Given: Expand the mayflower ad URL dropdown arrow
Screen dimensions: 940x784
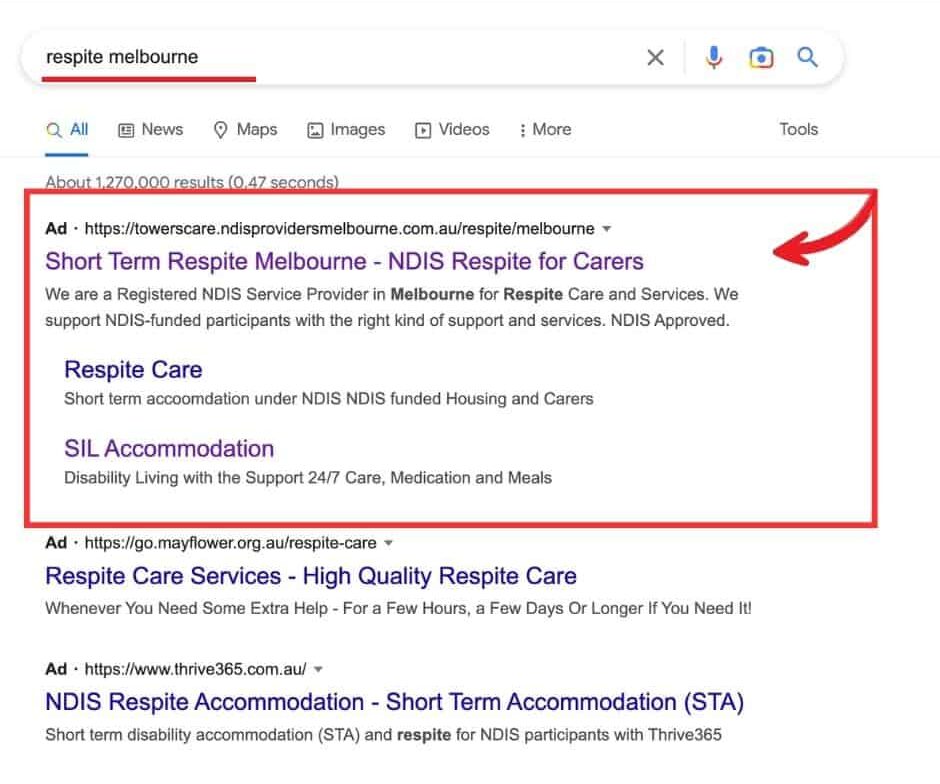Looking at the screenshot, I should [389, 543].
